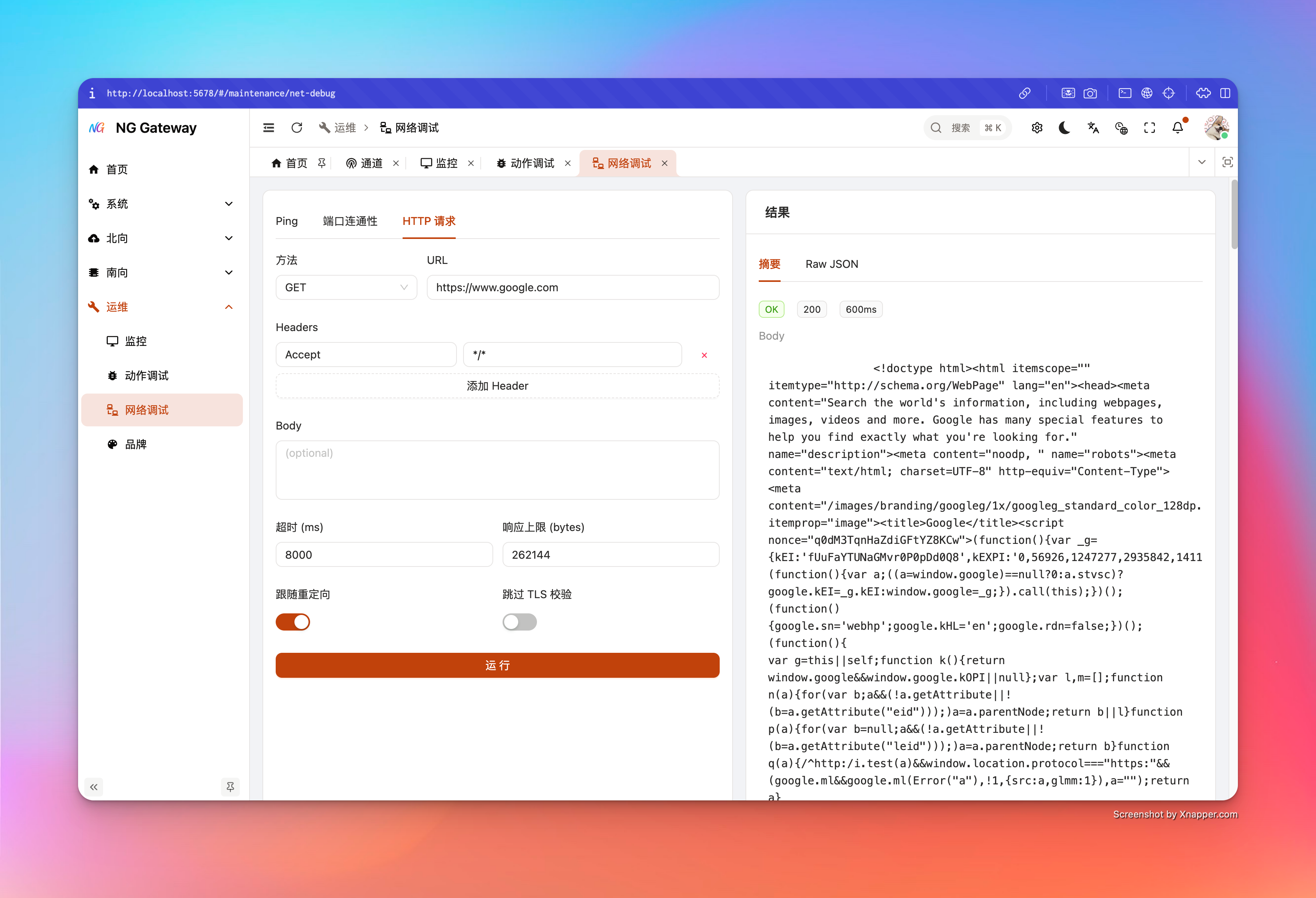The height and width of the screenshot is (898, 1316).
Task: Click the refresh icon in the header
Action: click(x=297, y=128)
